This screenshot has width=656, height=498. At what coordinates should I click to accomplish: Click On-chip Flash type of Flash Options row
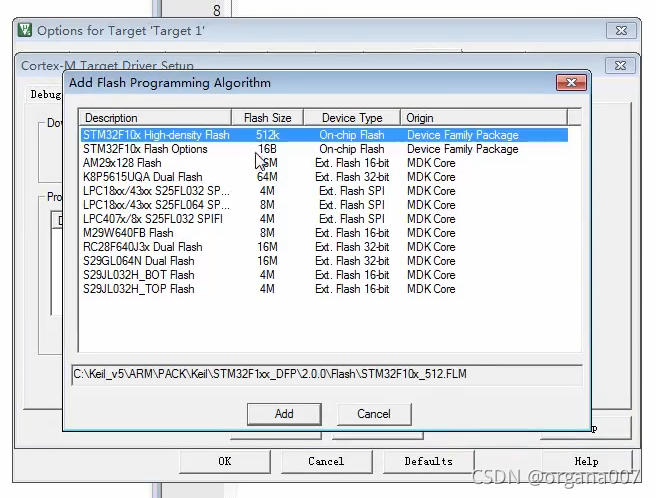[352, 149]
